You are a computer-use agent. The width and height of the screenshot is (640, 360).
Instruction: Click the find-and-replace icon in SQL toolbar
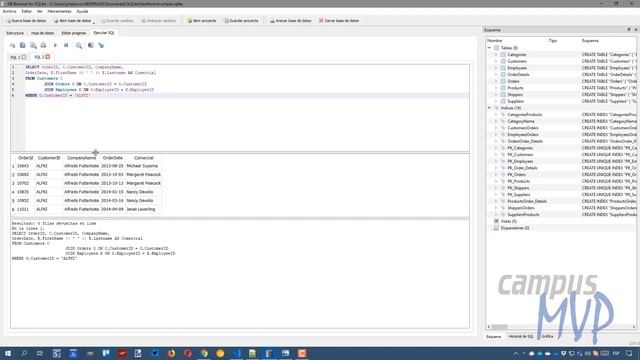click(x=79, y=45)
